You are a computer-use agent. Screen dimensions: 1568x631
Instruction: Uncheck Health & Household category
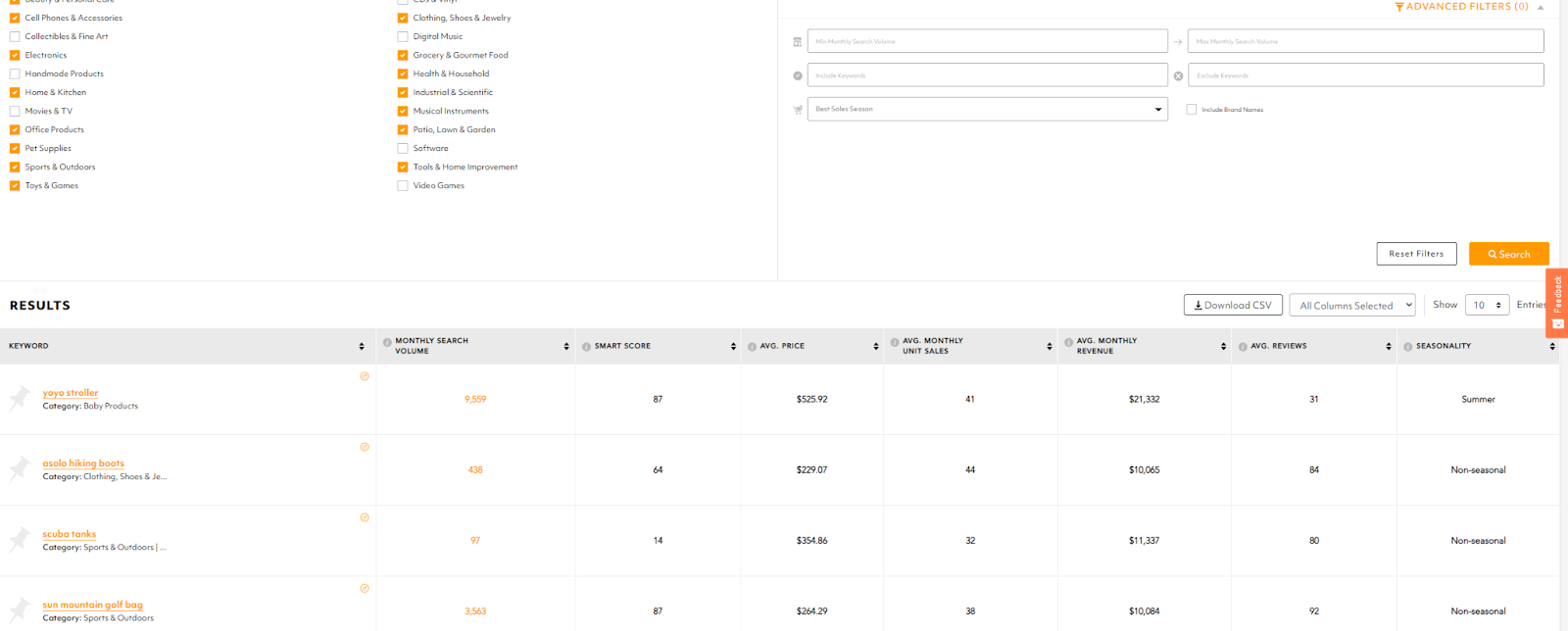[403, 73]
